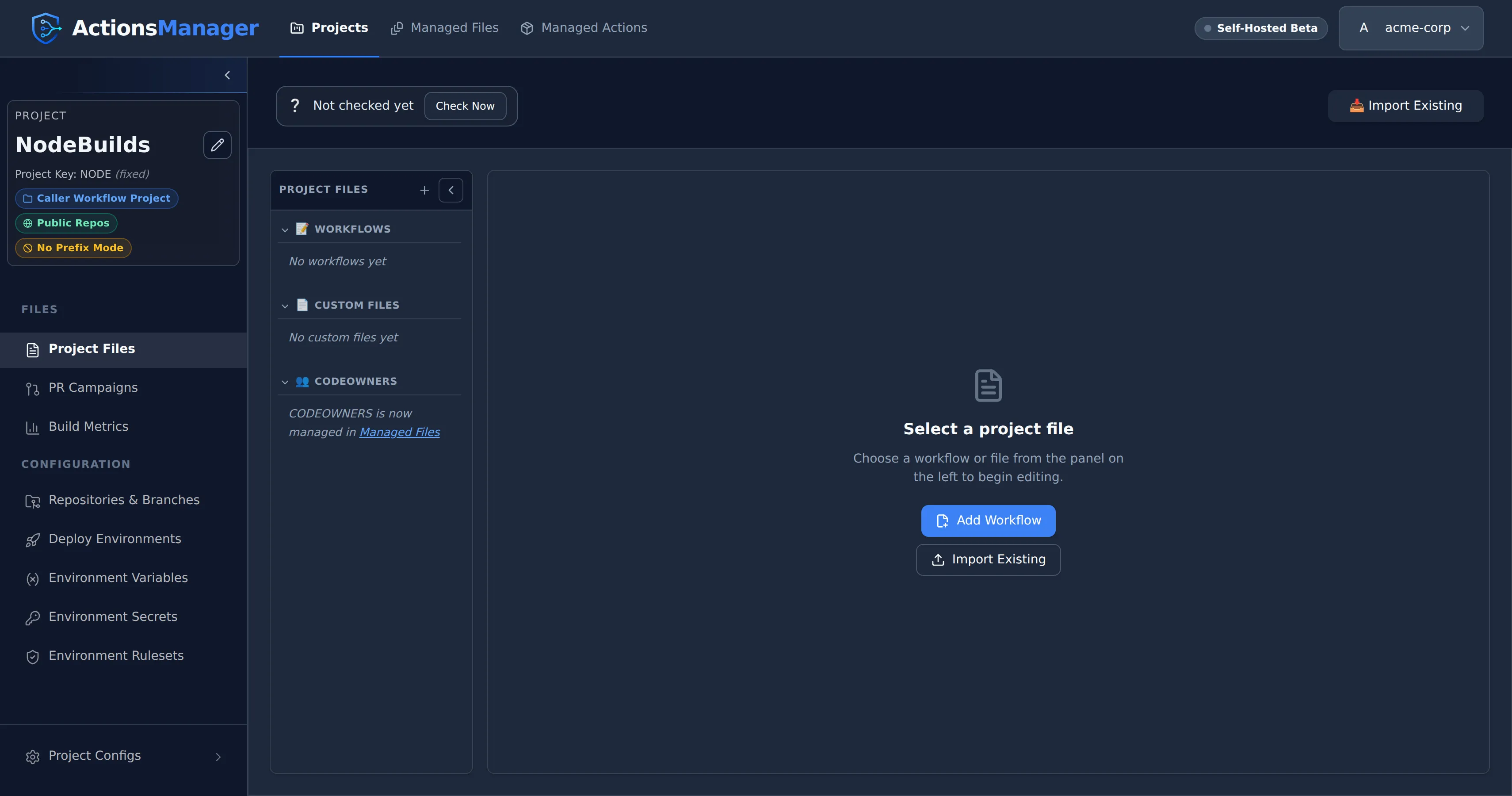Click Import Existing below Add Workflow
1512x796 pixels.
click(x=988, y=559)
